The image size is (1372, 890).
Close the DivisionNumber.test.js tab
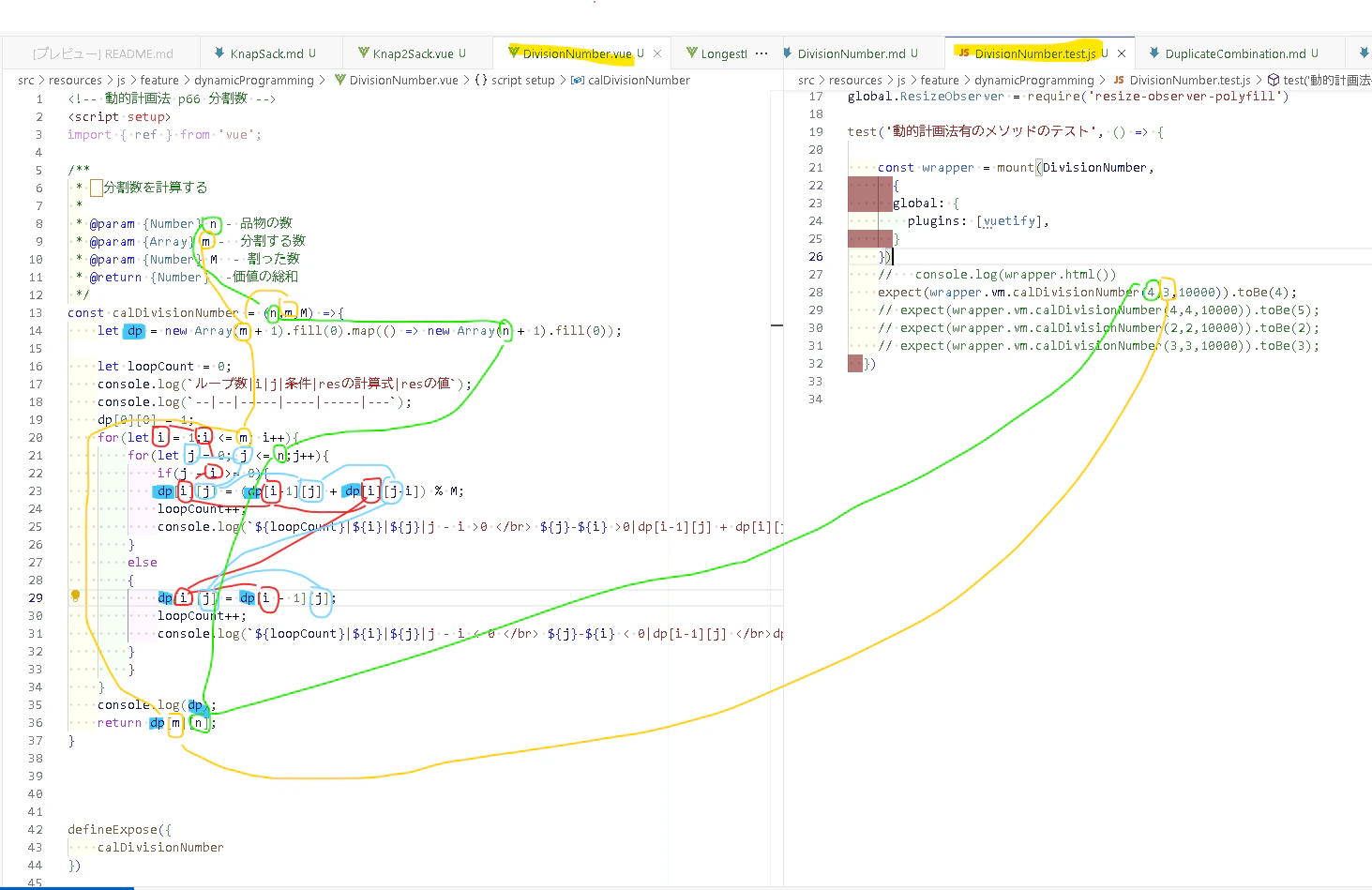click(1122, 53)
